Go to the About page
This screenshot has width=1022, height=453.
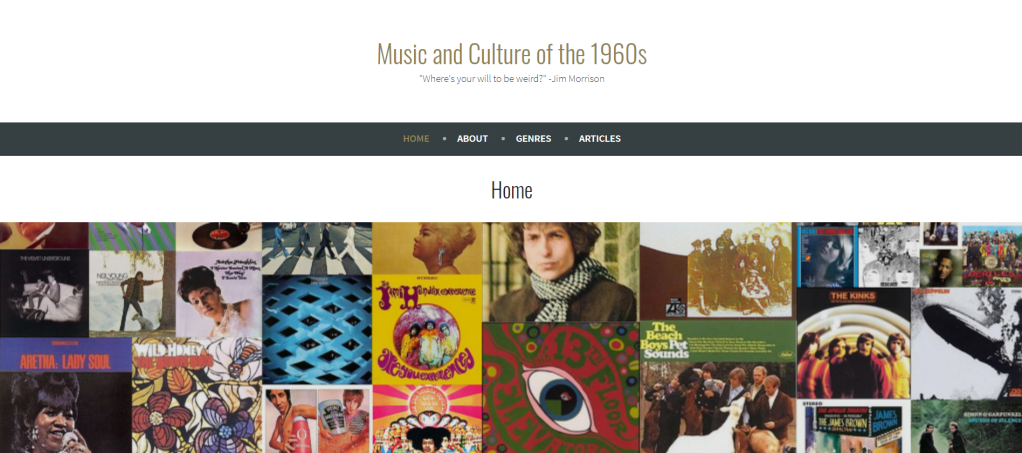click(472, 138)
